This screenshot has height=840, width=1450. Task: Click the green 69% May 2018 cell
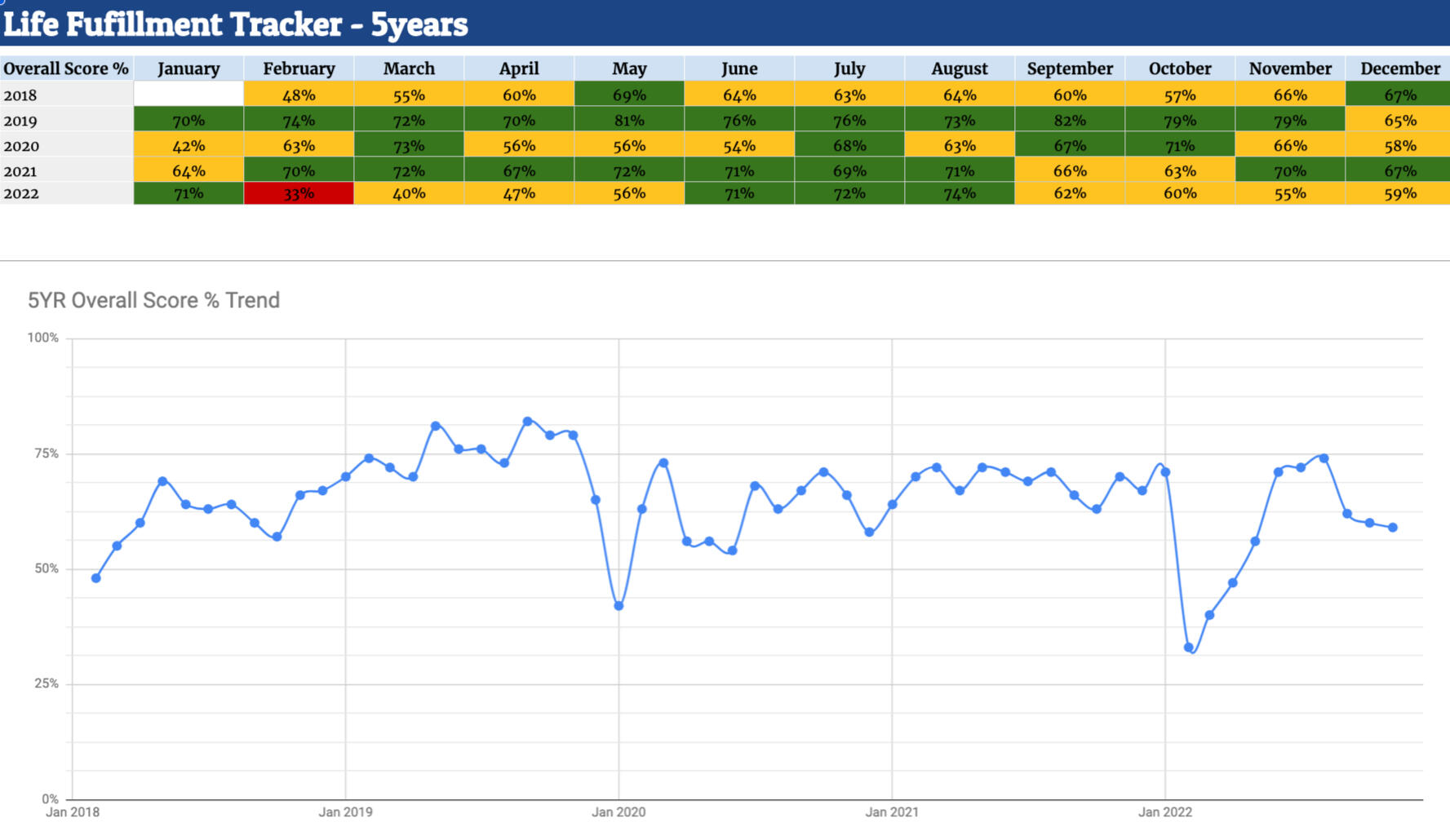tap(629, 95)
